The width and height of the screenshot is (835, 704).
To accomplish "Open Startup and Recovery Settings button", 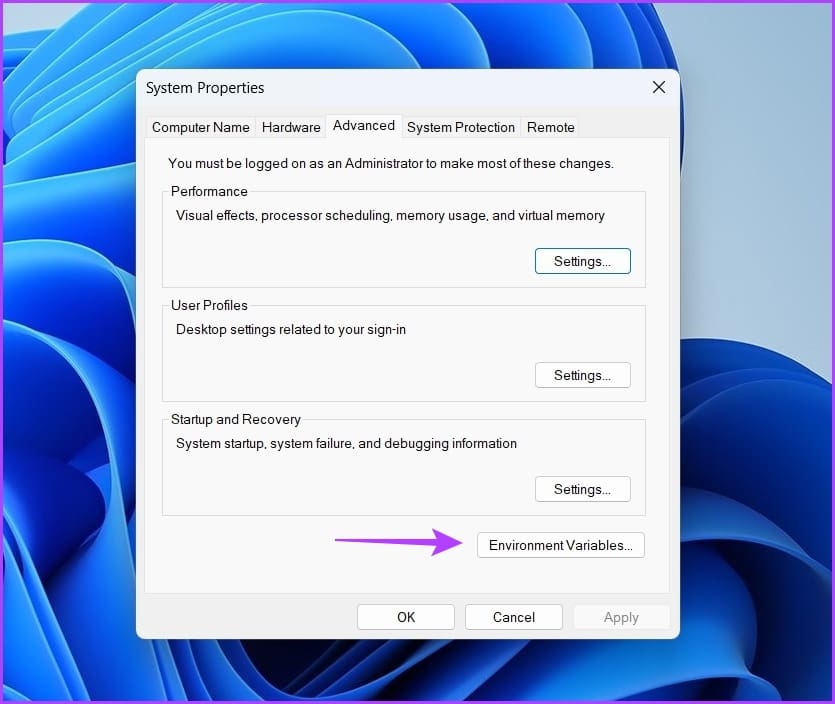I will coord(583,489).
